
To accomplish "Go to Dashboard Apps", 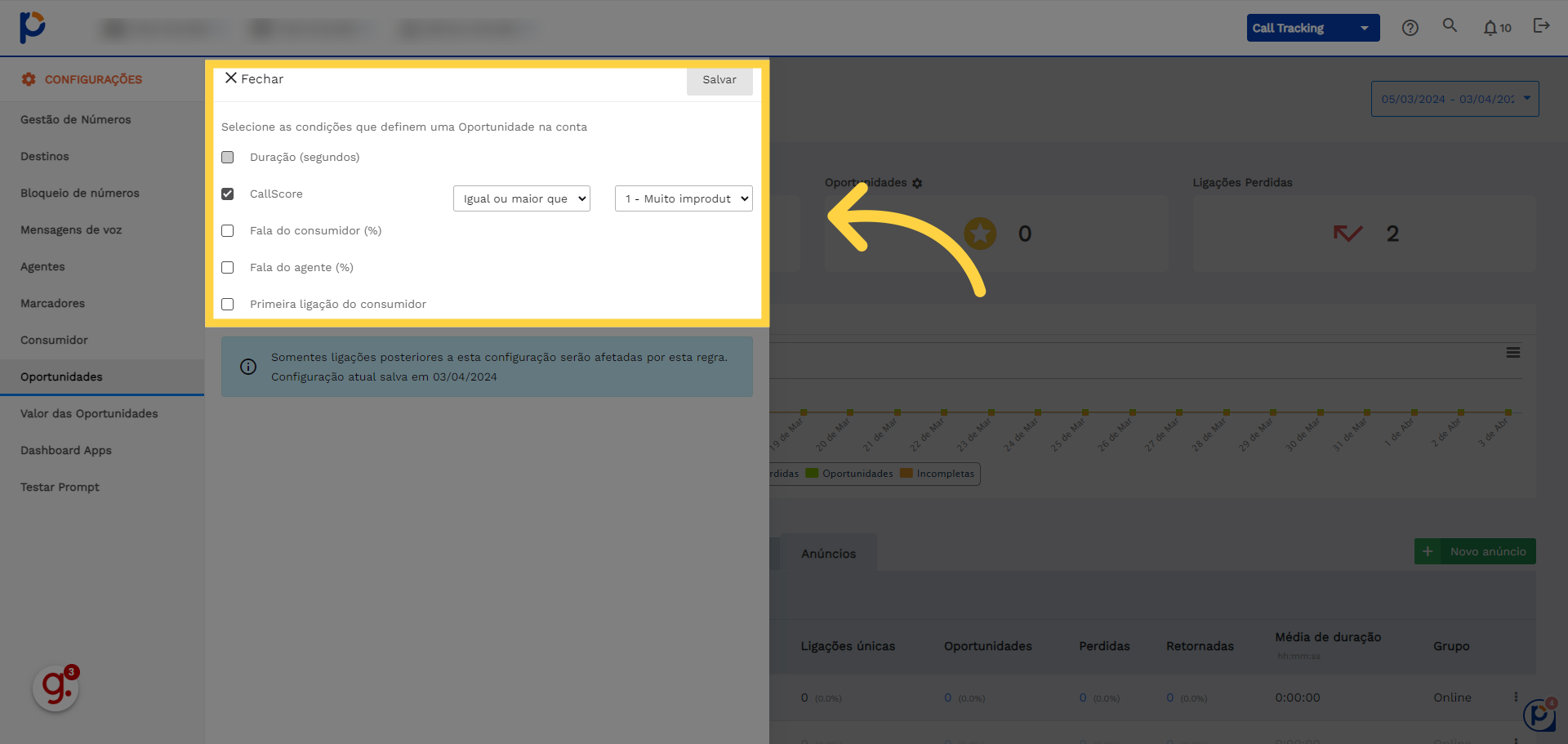I will pos(66,450).
